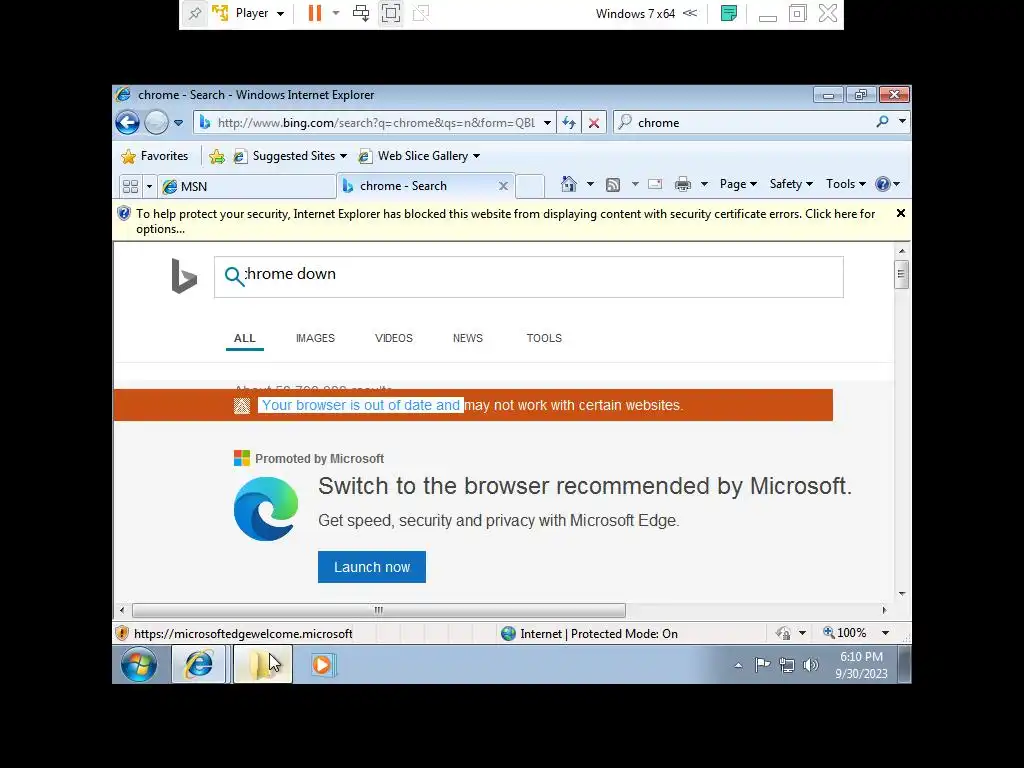This screenshot has width=1024, height=768.
Task: Click the greyed Forward arrow button
Action: 156,122
